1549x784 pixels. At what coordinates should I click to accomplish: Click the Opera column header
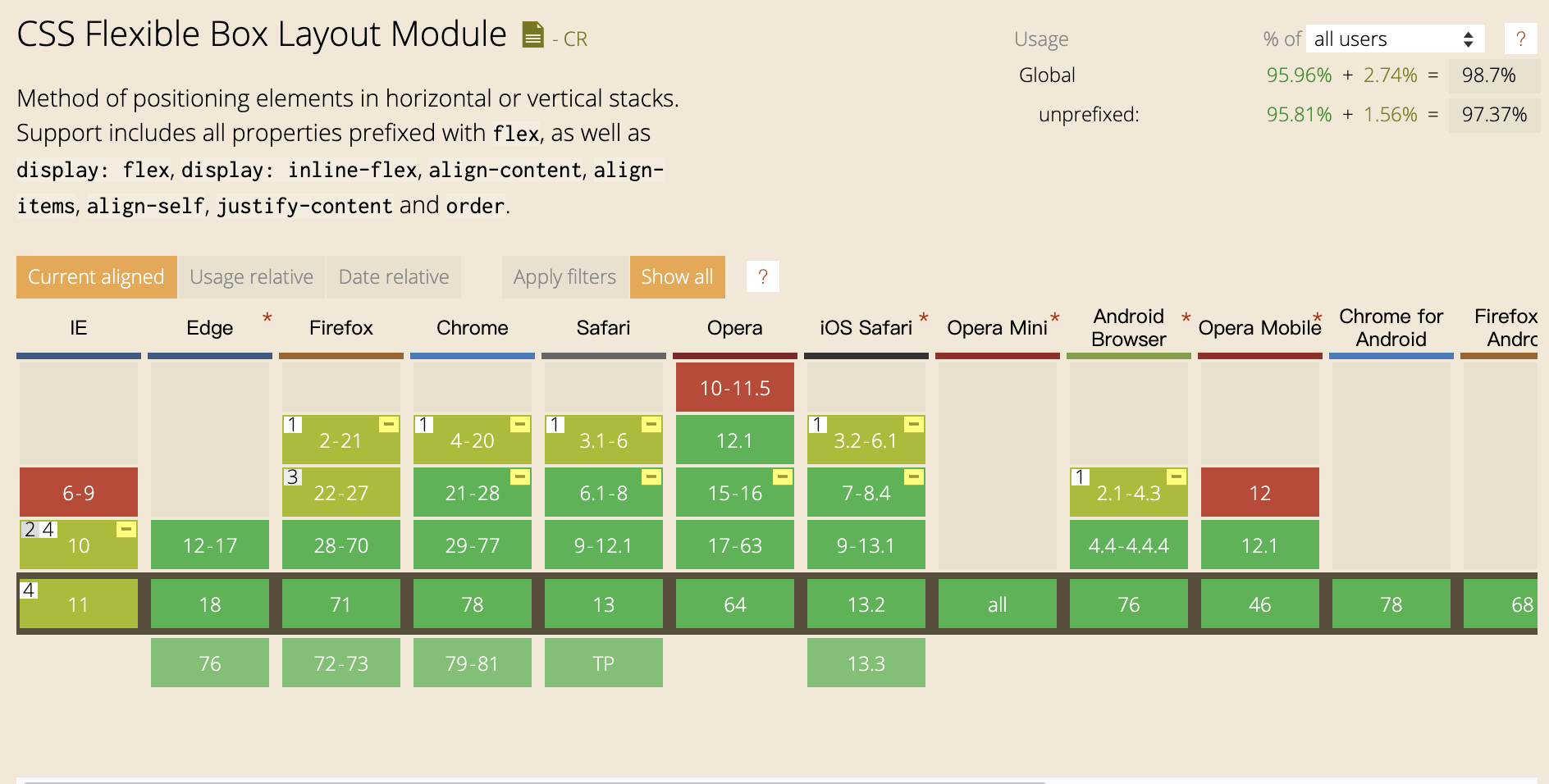point(735,328)
